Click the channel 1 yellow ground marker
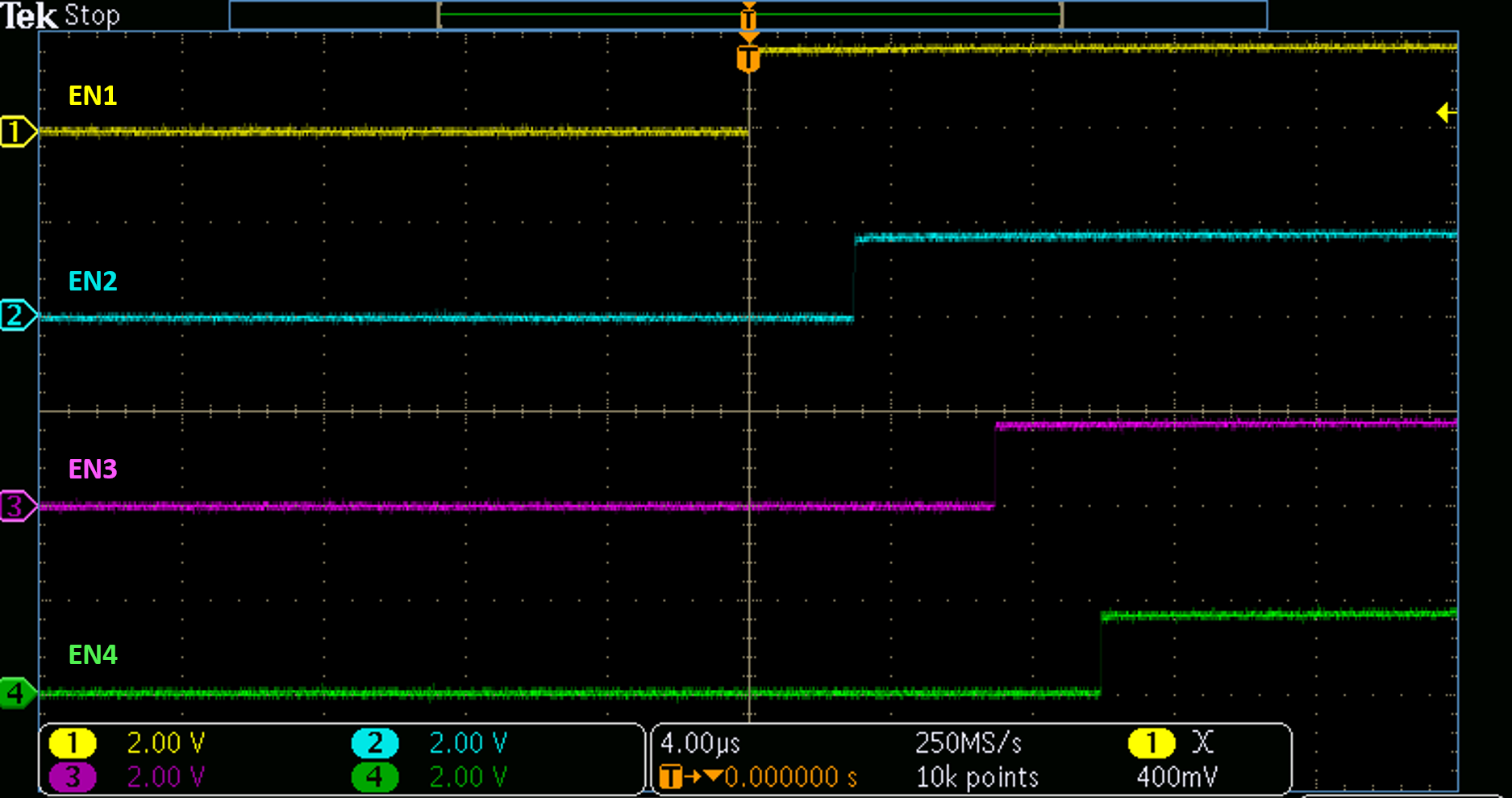This screenshot has height=798, width=1512. click(x=17, y=132)
